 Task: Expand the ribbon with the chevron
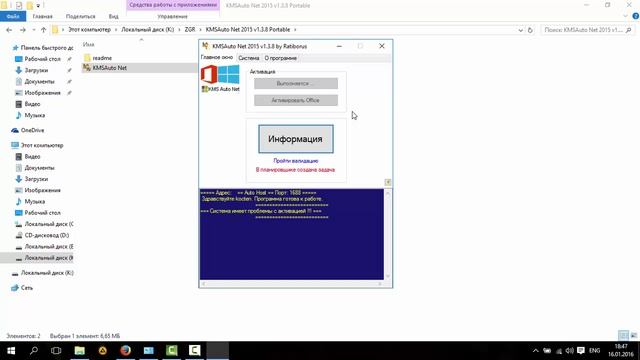625,16
